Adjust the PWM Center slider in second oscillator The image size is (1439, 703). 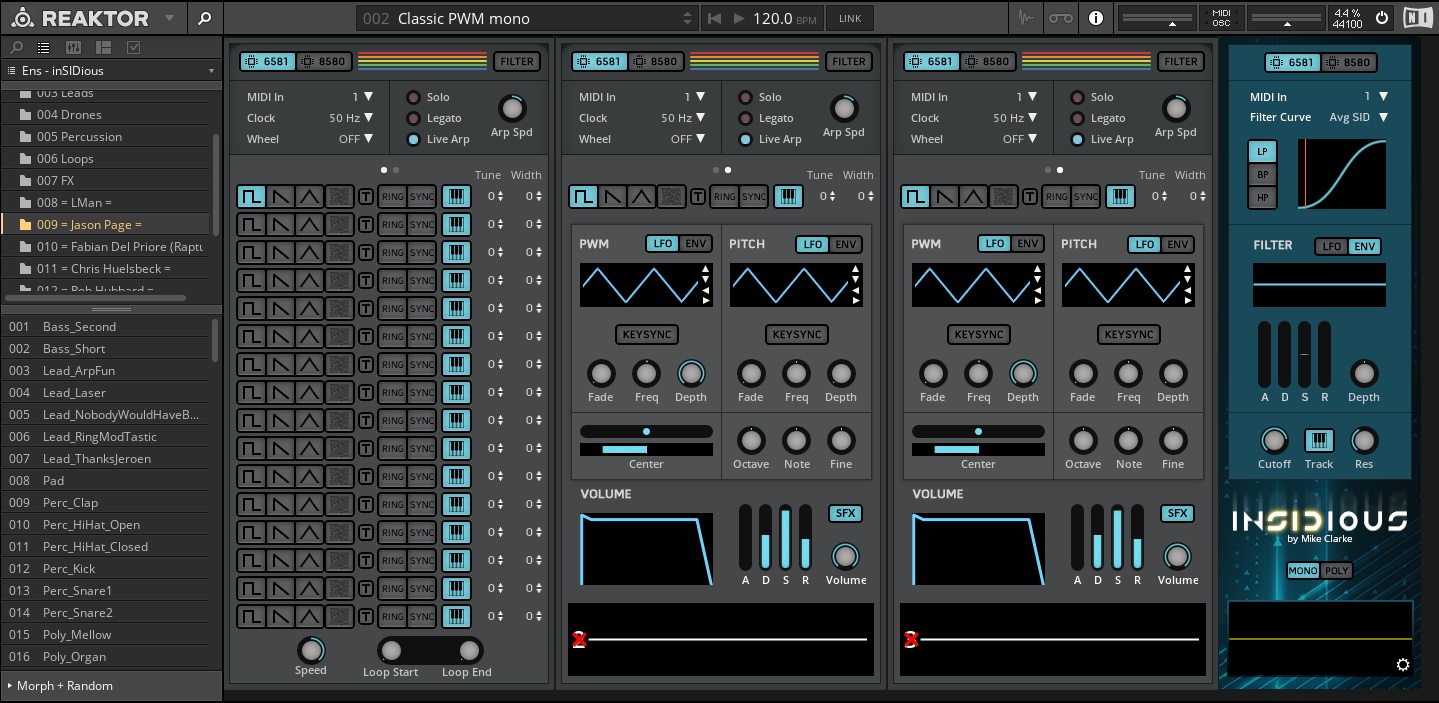[646, 432]
